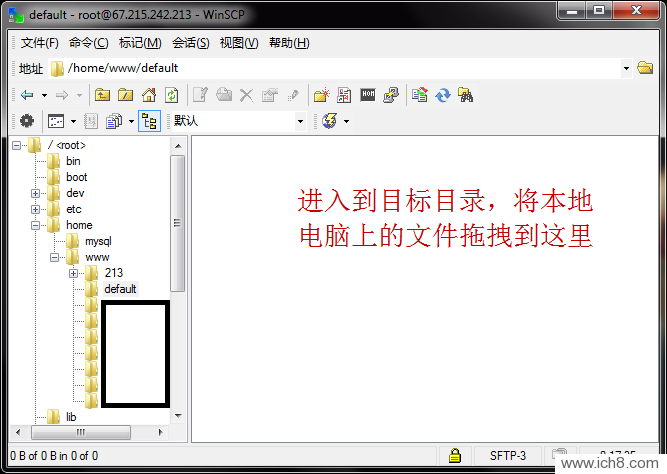Collapse the home folder node

click(x=36, y=226)
